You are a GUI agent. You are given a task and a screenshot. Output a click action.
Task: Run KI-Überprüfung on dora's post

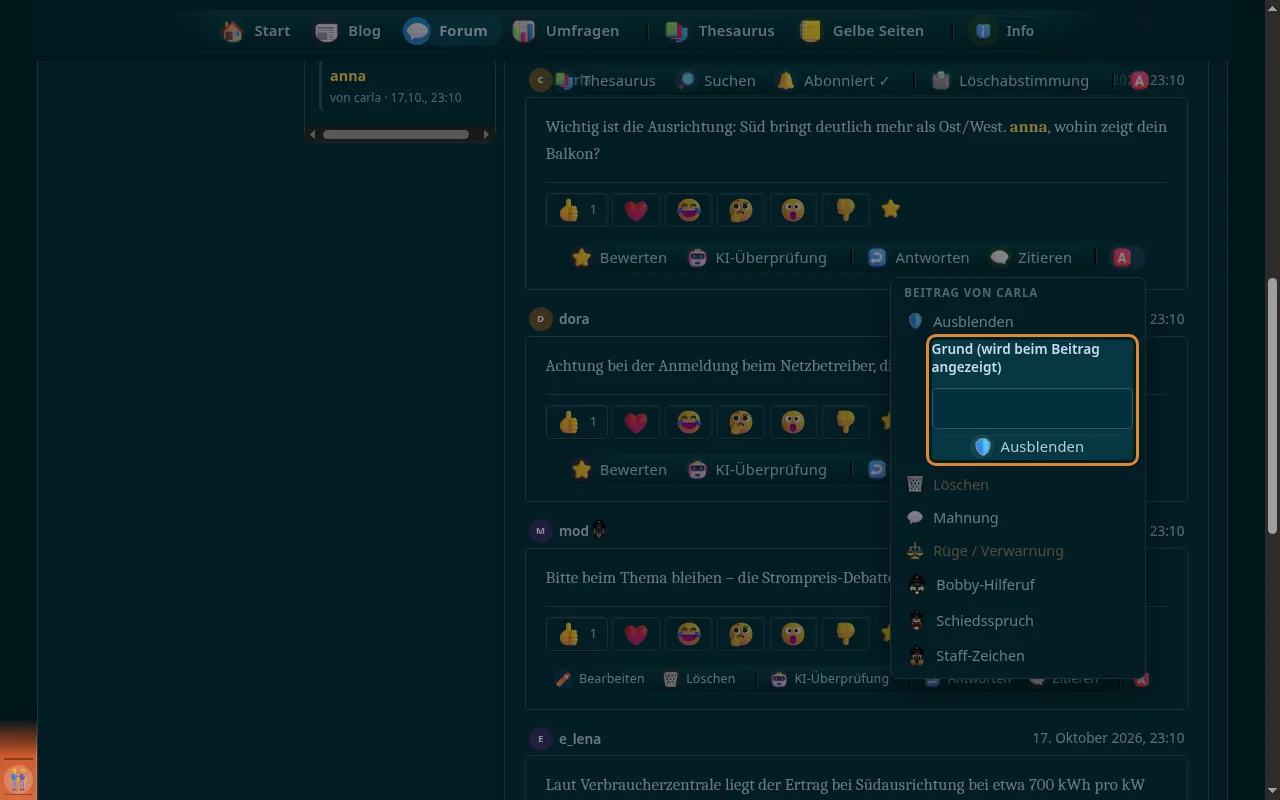758,470
